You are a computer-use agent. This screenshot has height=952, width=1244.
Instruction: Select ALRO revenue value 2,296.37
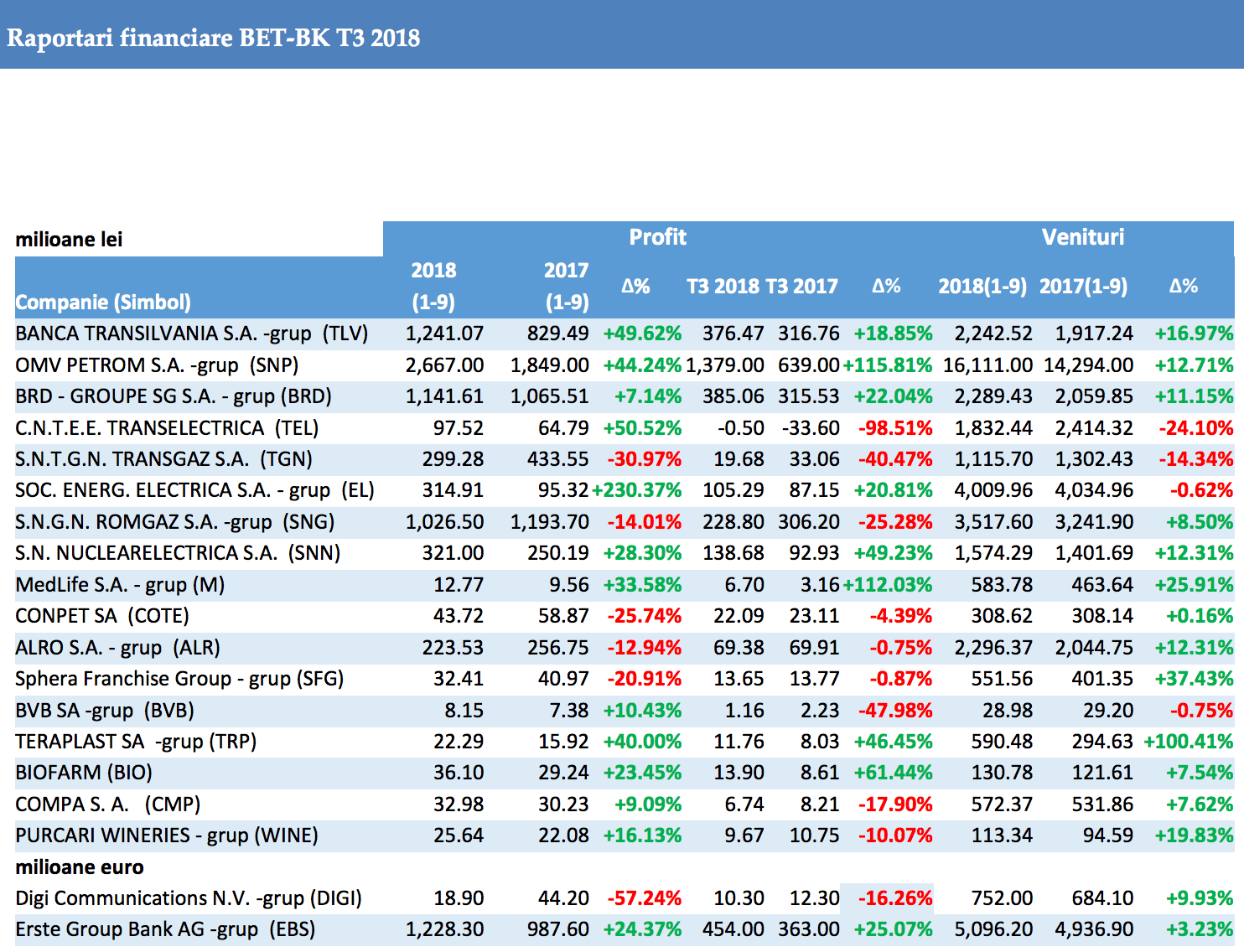(x=993, y=648)
